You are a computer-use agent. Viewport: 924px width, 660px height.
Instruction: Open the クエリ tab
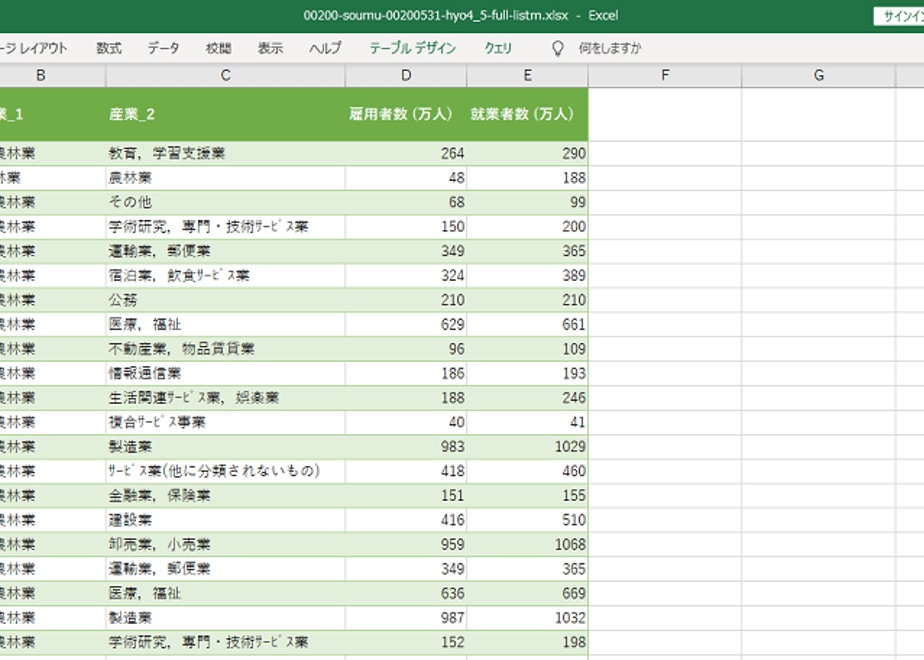point(498,48)
